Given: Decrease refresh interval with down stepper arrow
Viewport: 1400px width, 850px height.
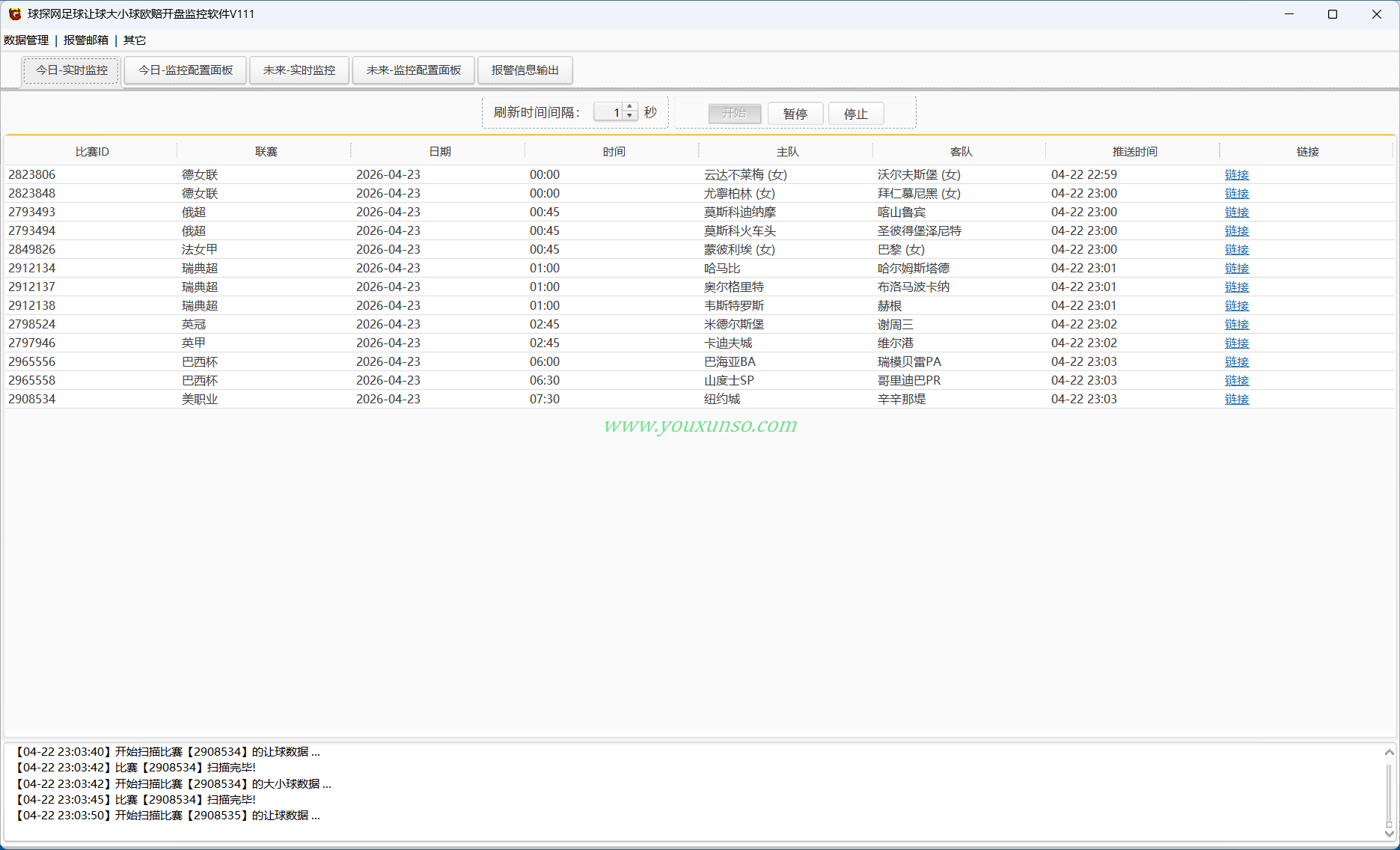Looking at the screenshot, I should tap(630, 116).
